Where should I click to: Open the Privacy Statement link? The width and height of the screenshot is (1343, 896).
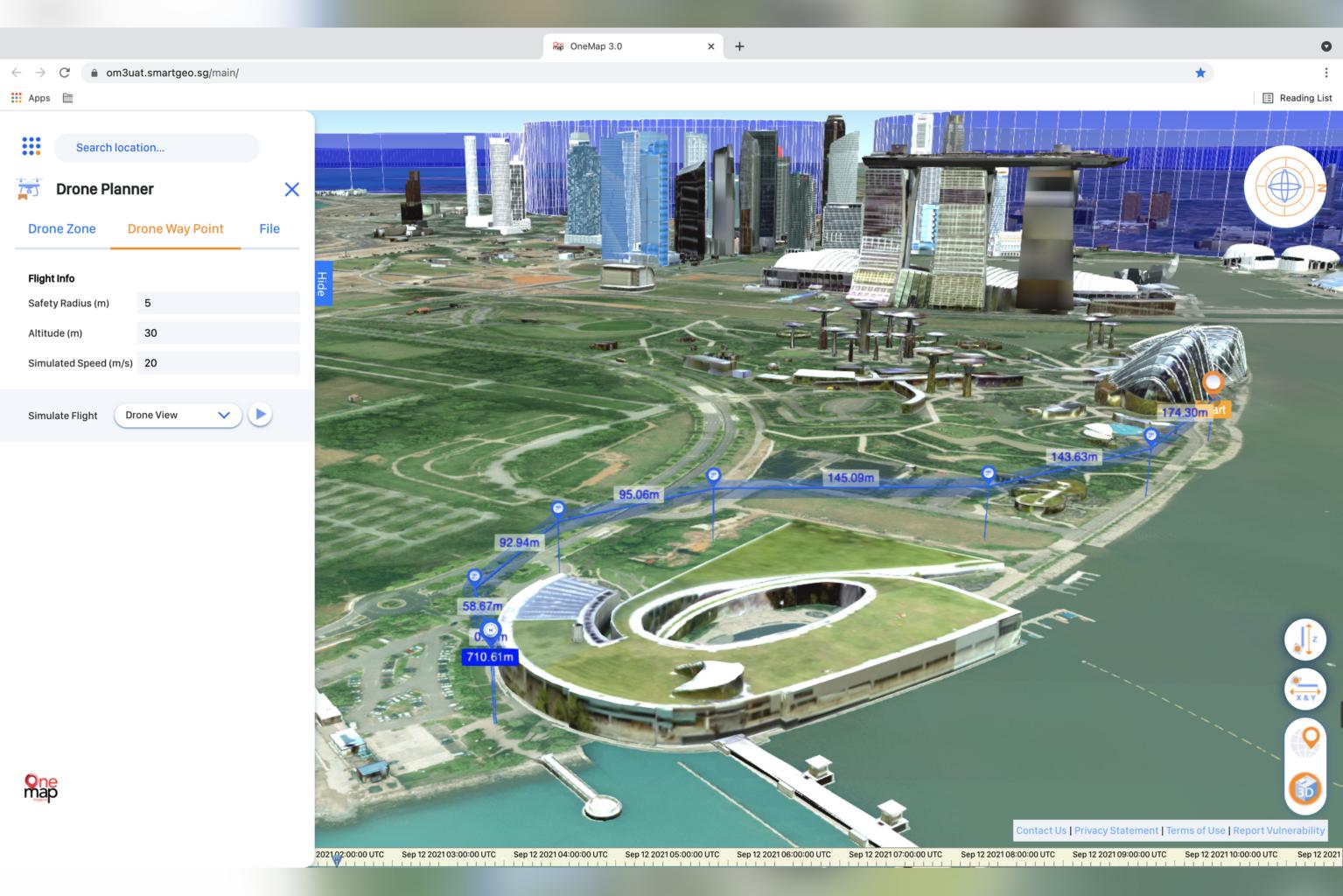tap(1116, 830)
